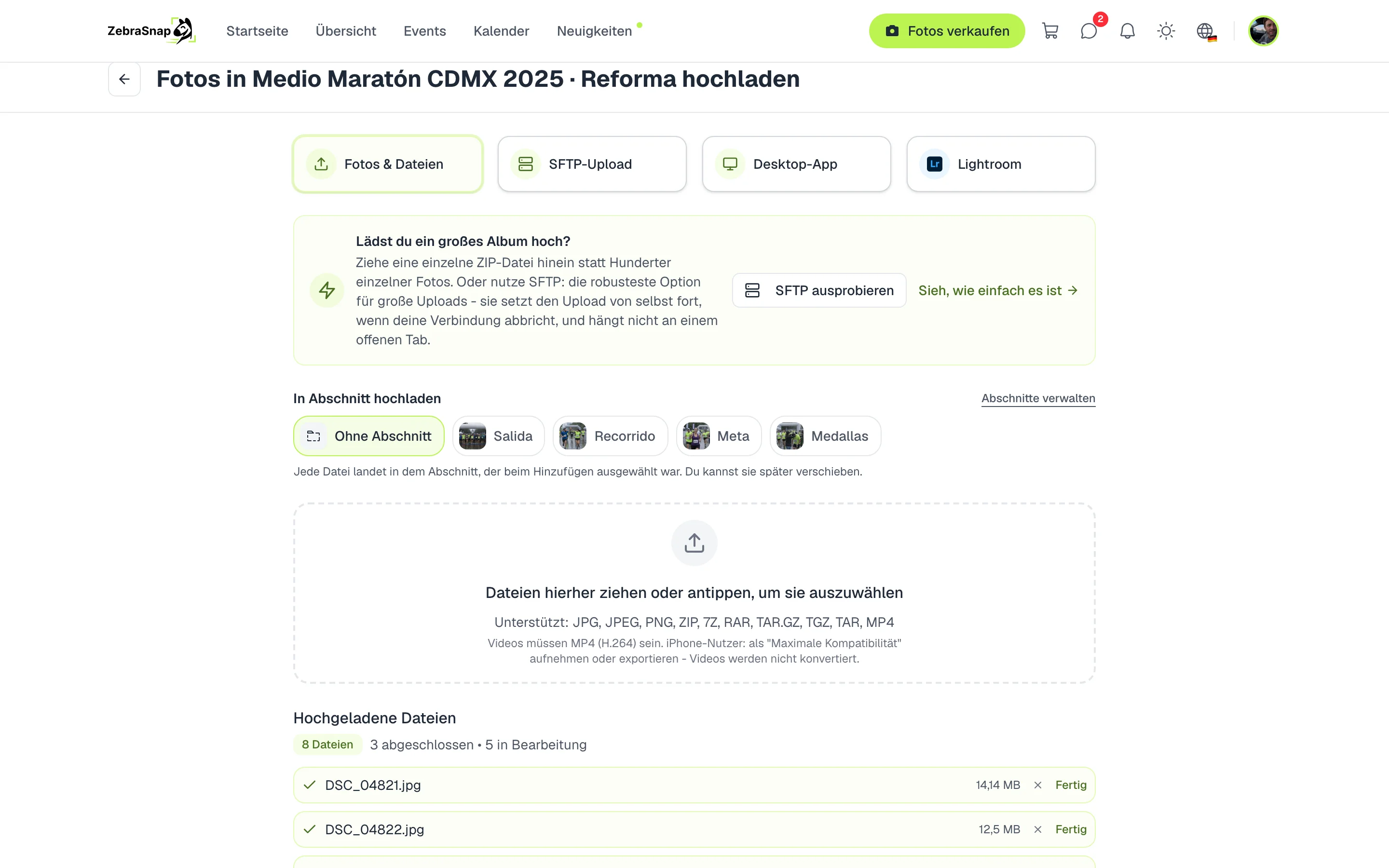Follow the Sieh, wie einfach es ist link

pyautogui.click(x=998, y=290)
